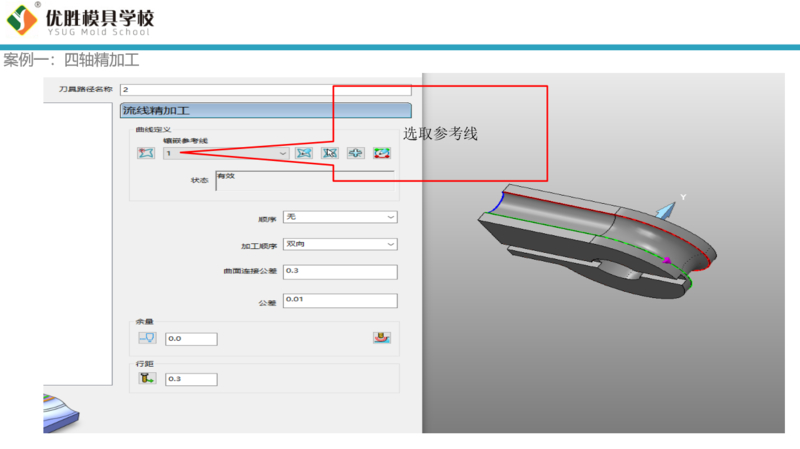800x449 pixels.
Task: Click the pattern icon with cursor arrow
Action: (x=330, y=153)
